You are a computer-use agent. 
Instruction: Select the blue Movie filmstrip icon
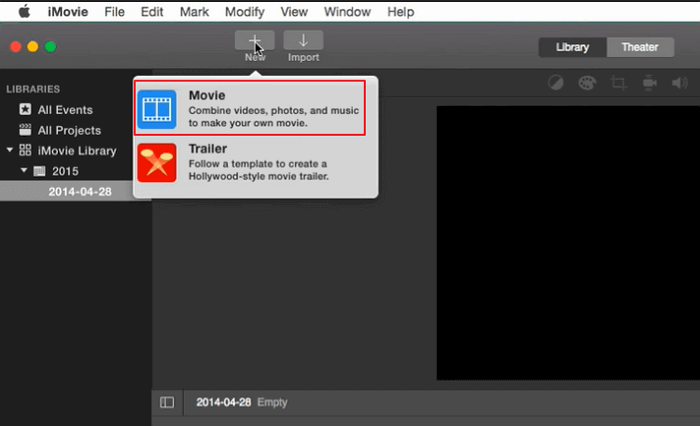coord(157,109)
